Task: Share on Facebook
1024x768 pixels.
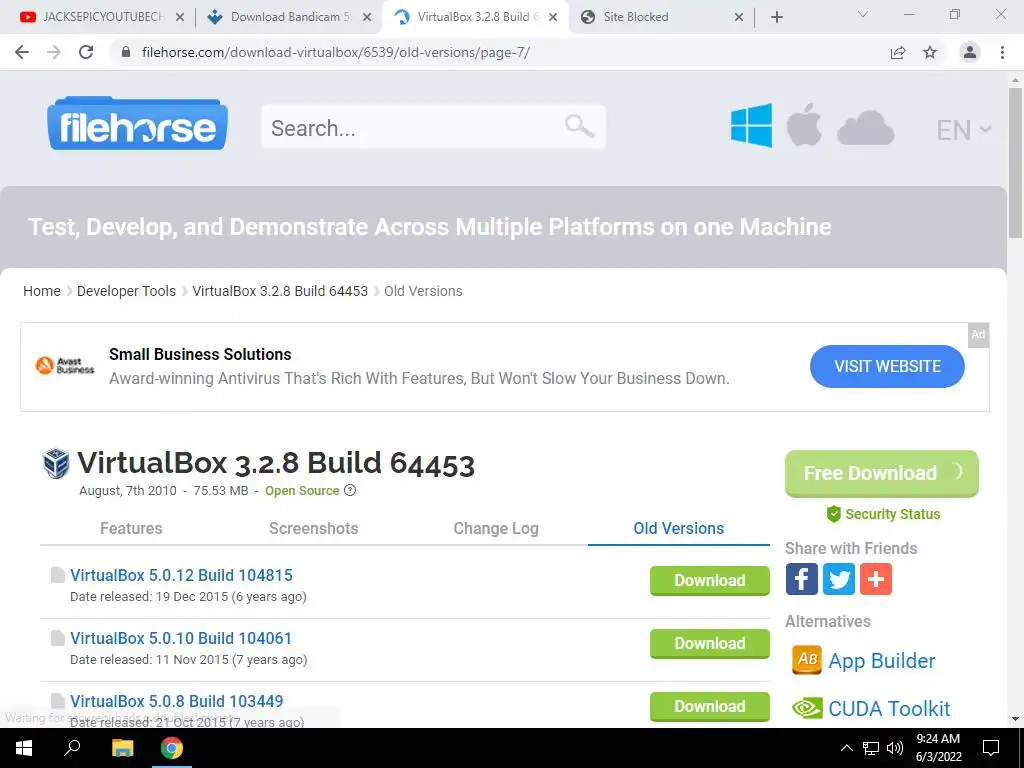Action: (x=801, y=579)
